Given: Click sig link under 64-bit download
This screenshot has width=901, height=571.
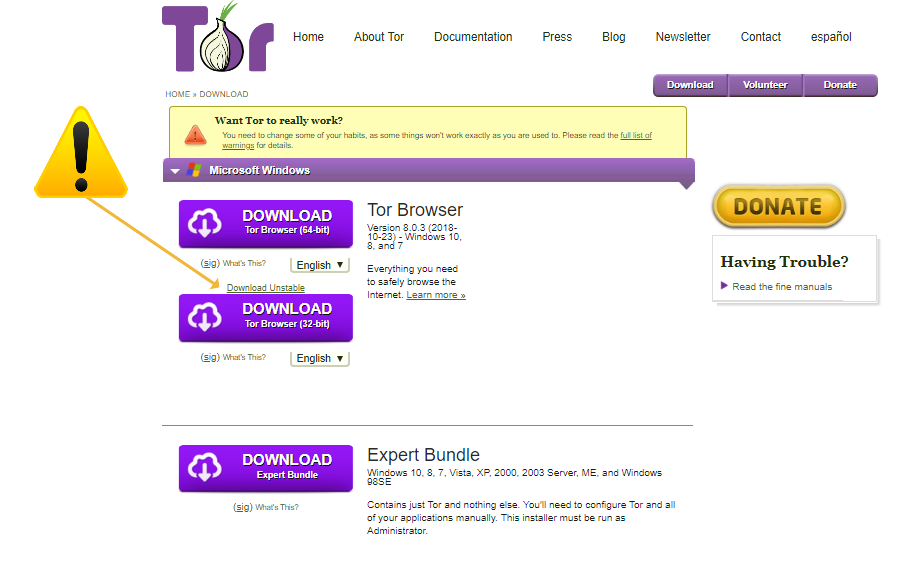Looking at the screenshot, I should pos(210,263).
